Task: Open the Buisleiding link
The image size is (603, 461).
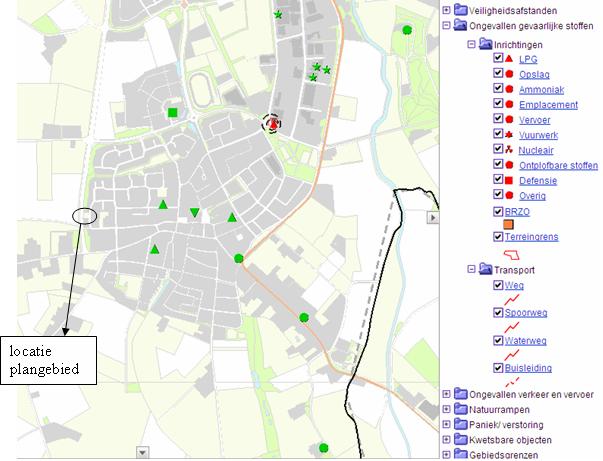Action: (x=528, y=368)
